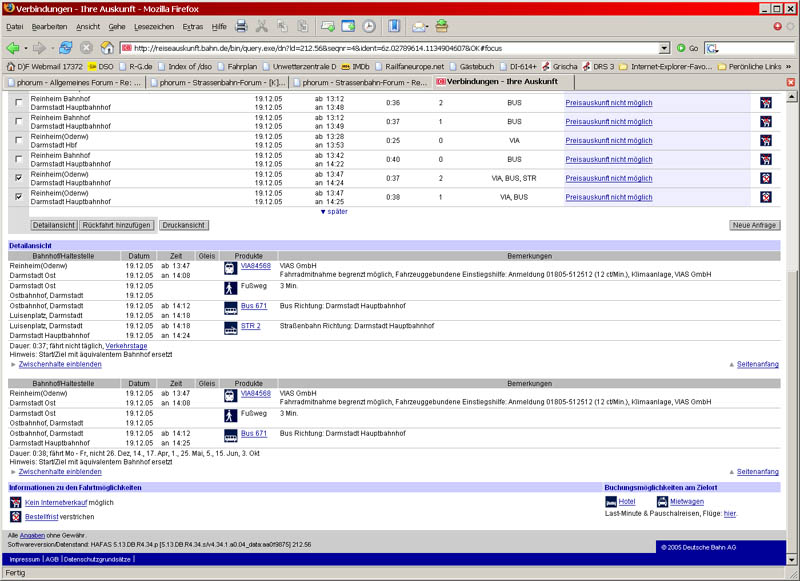Open the Lesezeichen menu
The height and width of the screenshot is (581, 800).
(153, 26)
